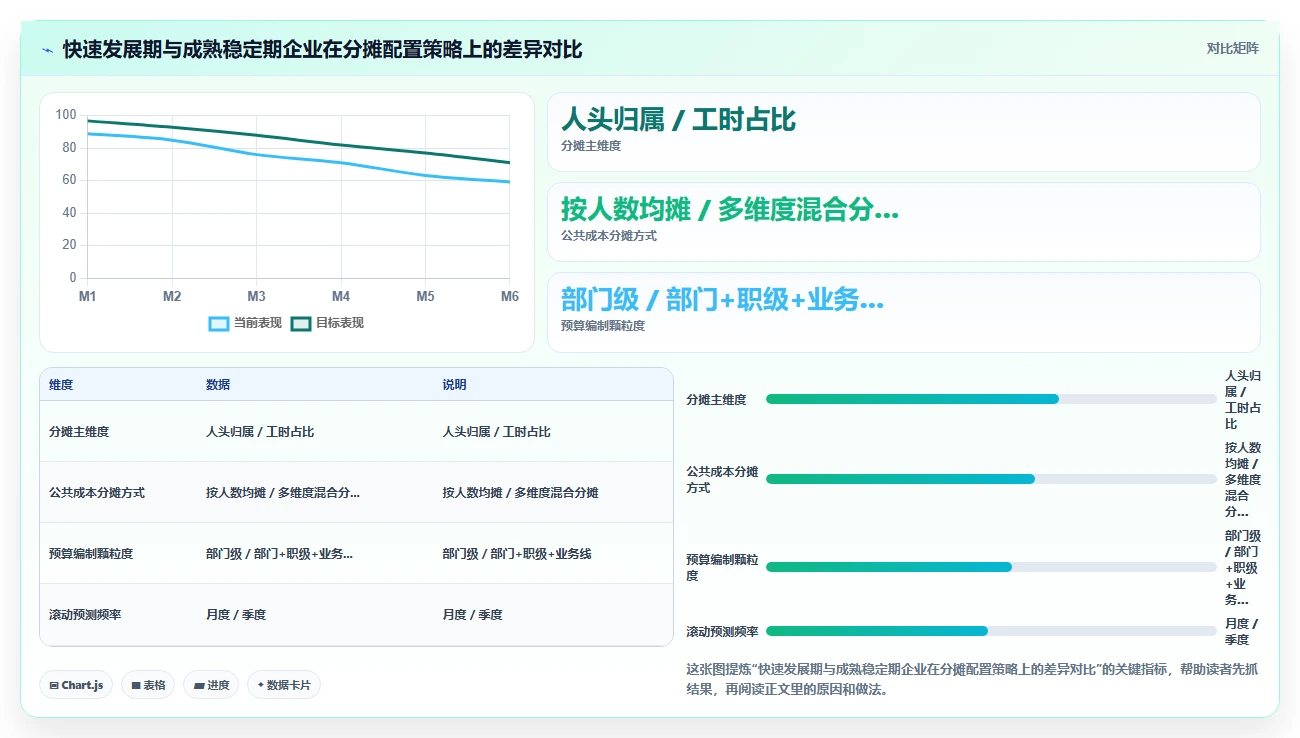Click the 数据 column header

[x=218, y=385]
